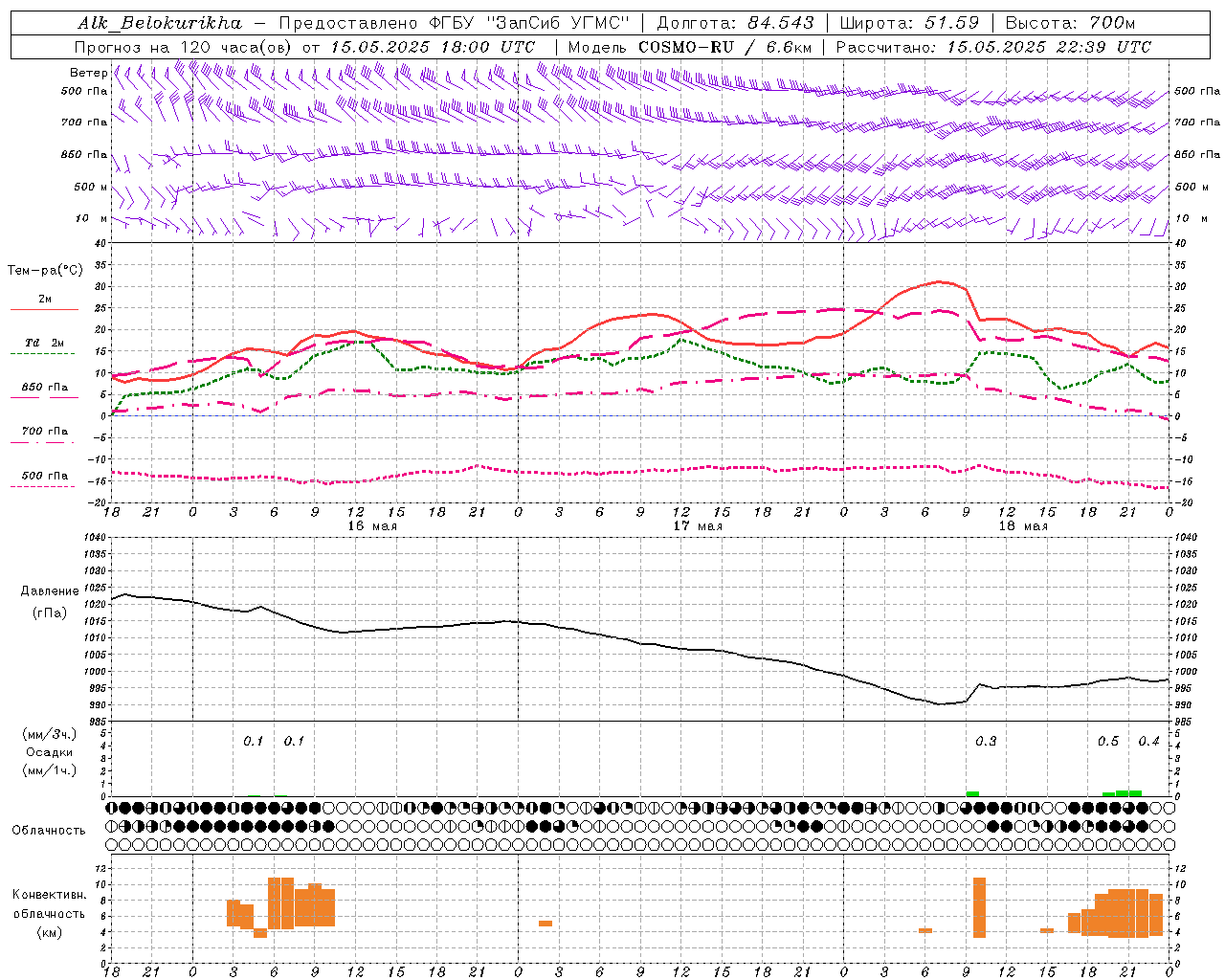Select the Высота: 700м header field
The image size is (1225, 980).
(x=1070, y=23)
